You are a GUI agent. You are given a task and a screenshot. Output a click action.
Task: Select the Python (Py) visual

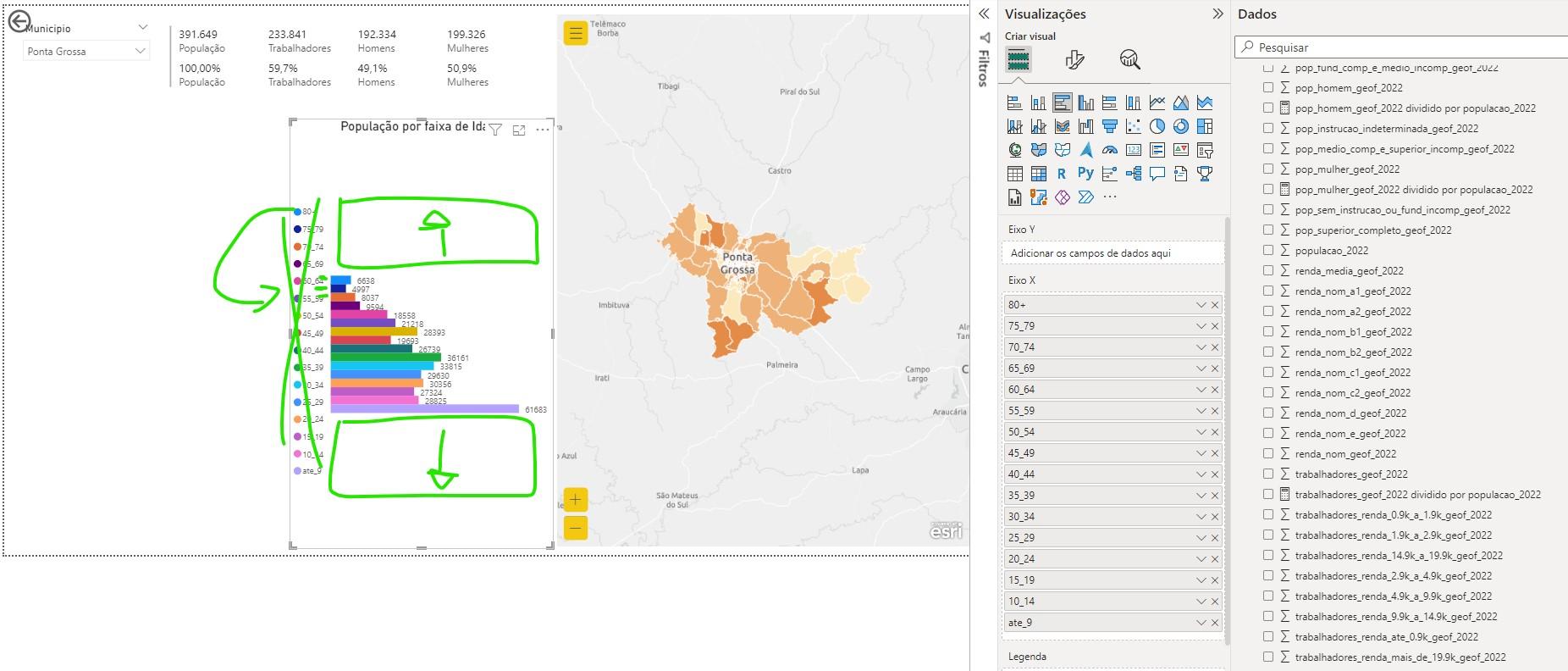pyautogui.click(x=1085, y=173)
